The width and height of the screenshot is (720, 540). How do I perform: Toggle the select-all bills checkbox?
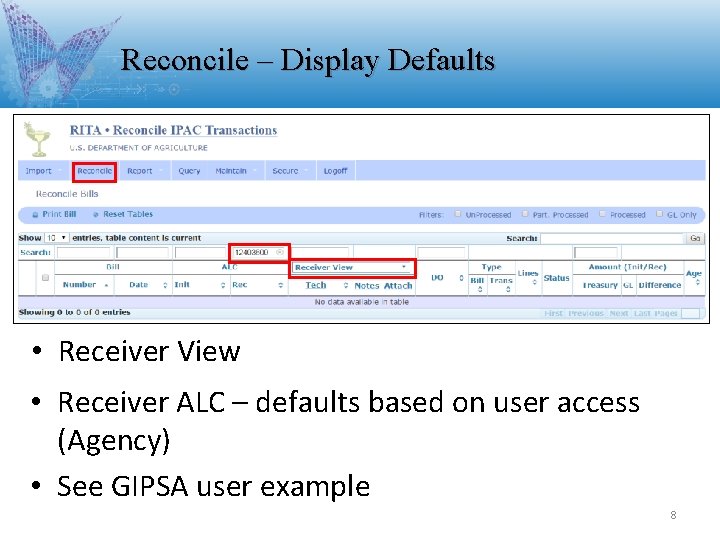coord(45,278)
